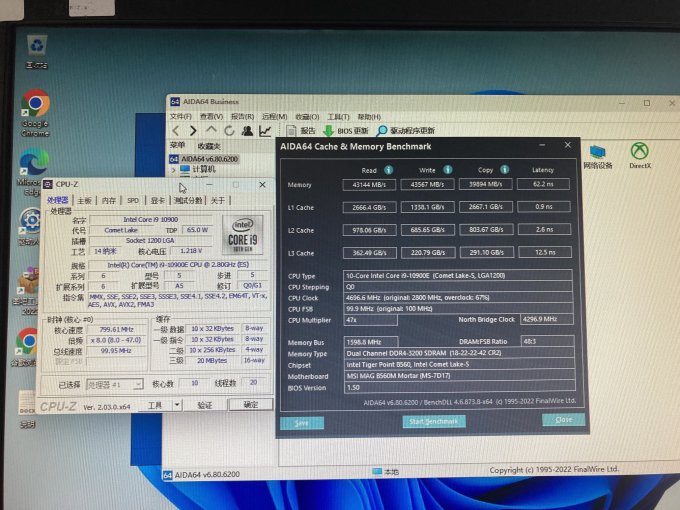Open the 文件(F) menu in AIDA64
This screenshot has height=510, width=680.
click(x=180, y=117)
